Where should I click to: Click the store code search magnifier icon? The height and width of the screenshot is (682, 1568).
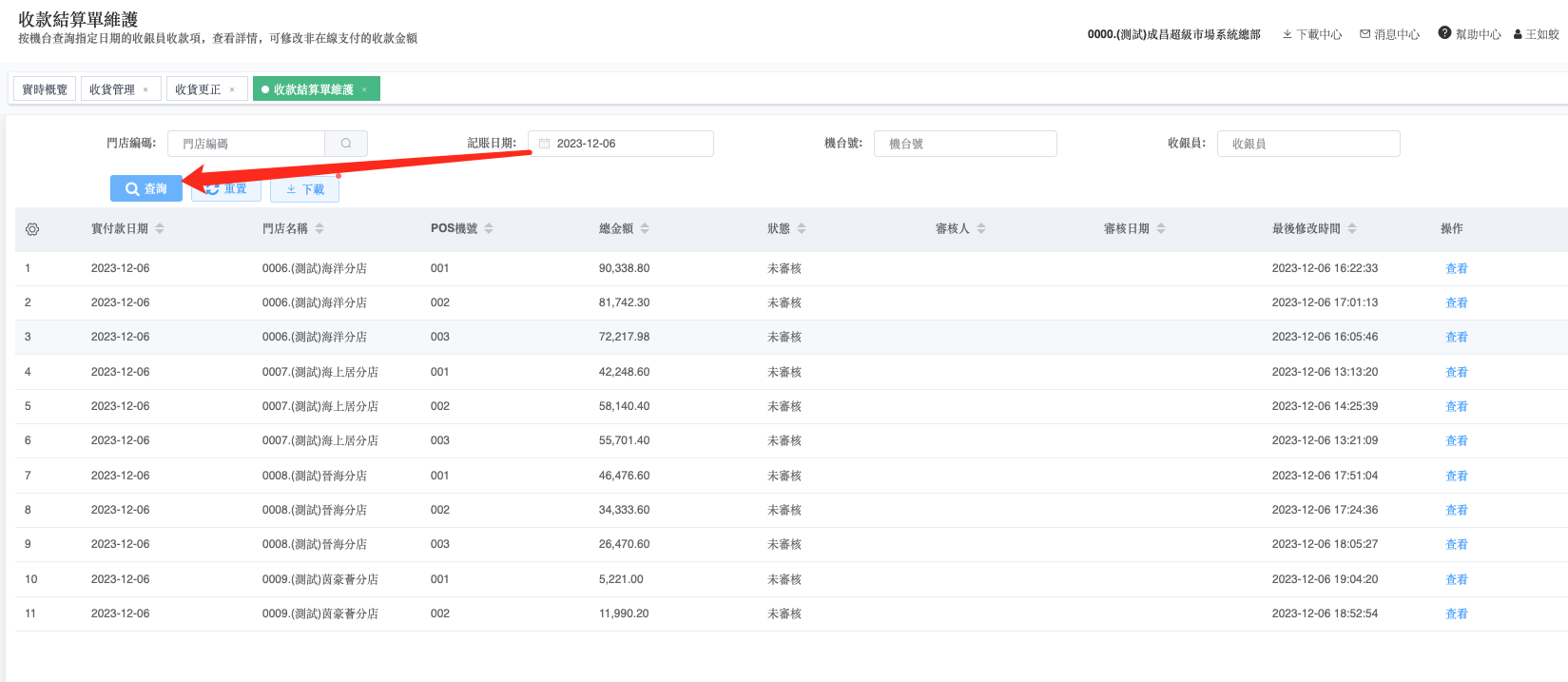pyautogui.click(x=346, y=144)
